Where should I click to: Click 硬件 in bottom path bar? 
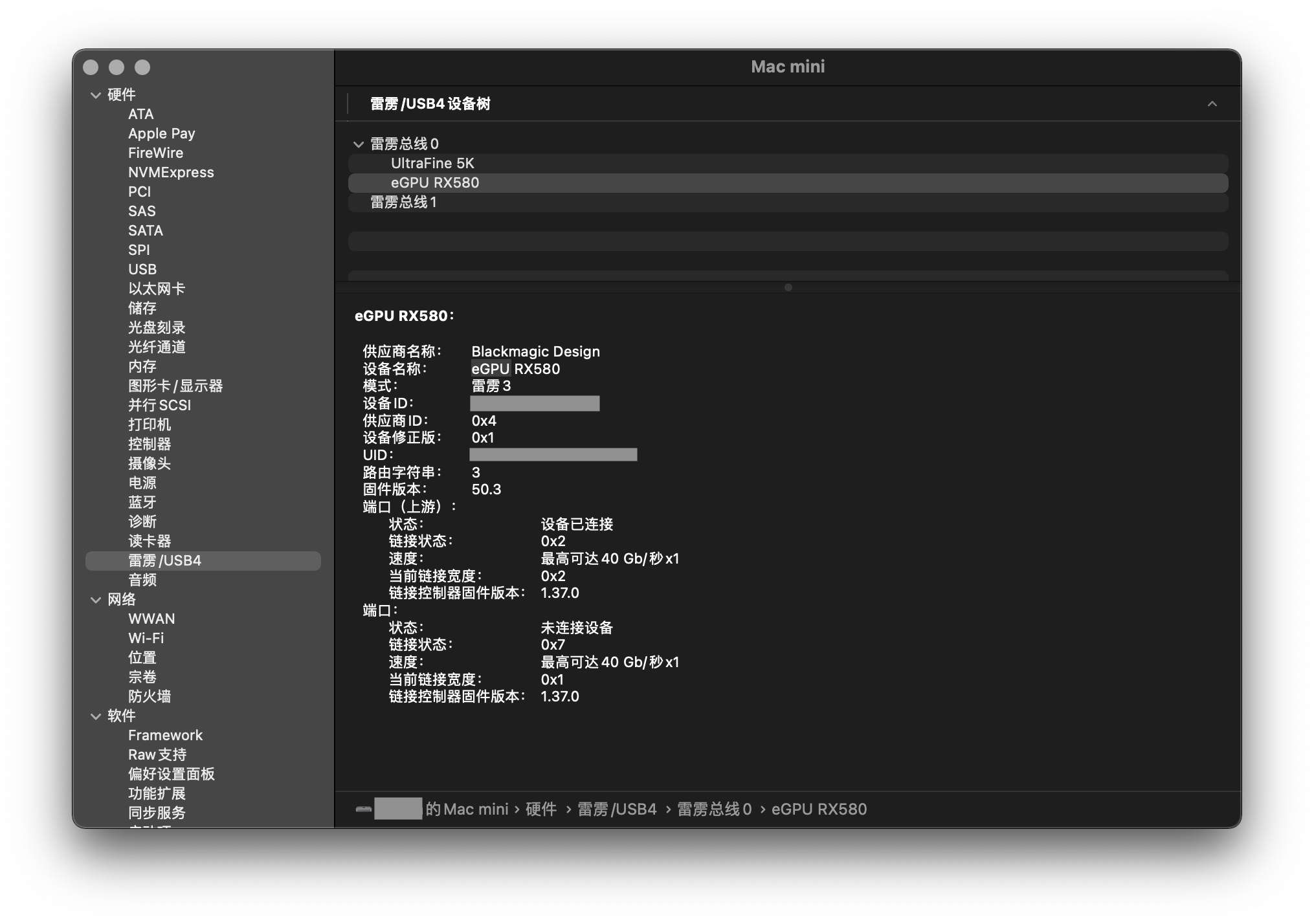(541, 809)
